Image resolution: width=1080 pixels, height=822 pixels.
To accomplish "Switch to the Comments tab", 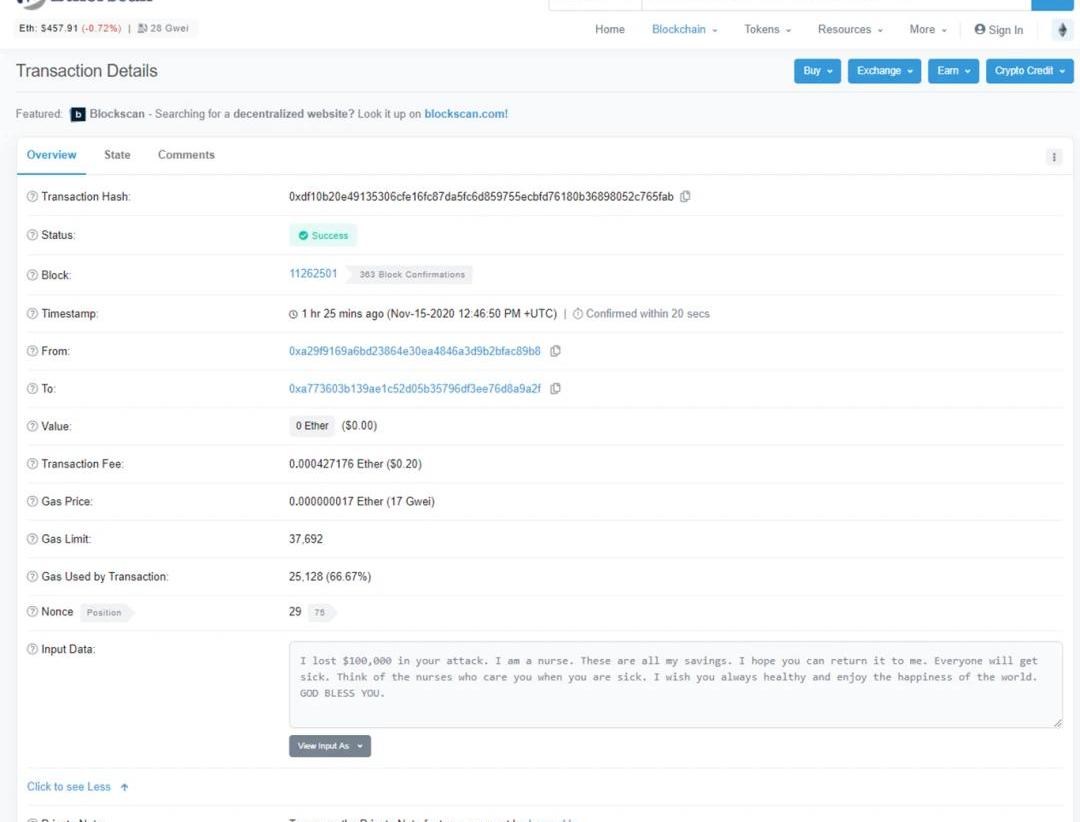I will pyautogui.click(x=186, y=155).
